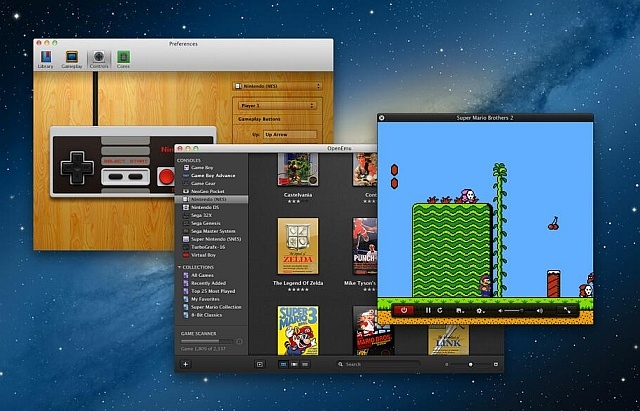Image resolution: width=640 pixels, height=411 pixels.
Task: Open the Super Mario Collection
Action: [x=211, y=307]
